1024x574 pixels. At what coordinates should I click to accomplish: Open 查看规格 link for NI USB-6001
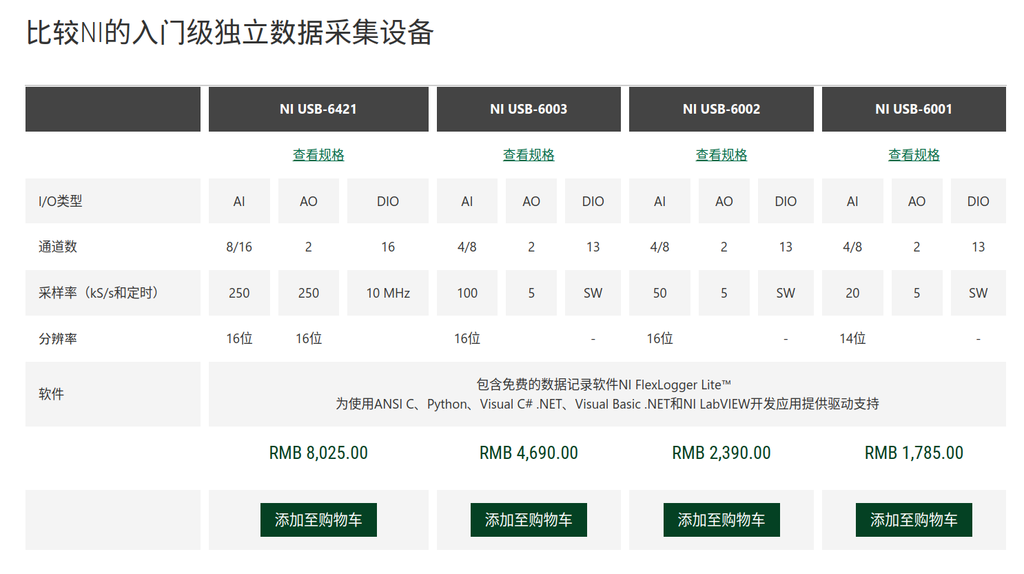[914, 155]
